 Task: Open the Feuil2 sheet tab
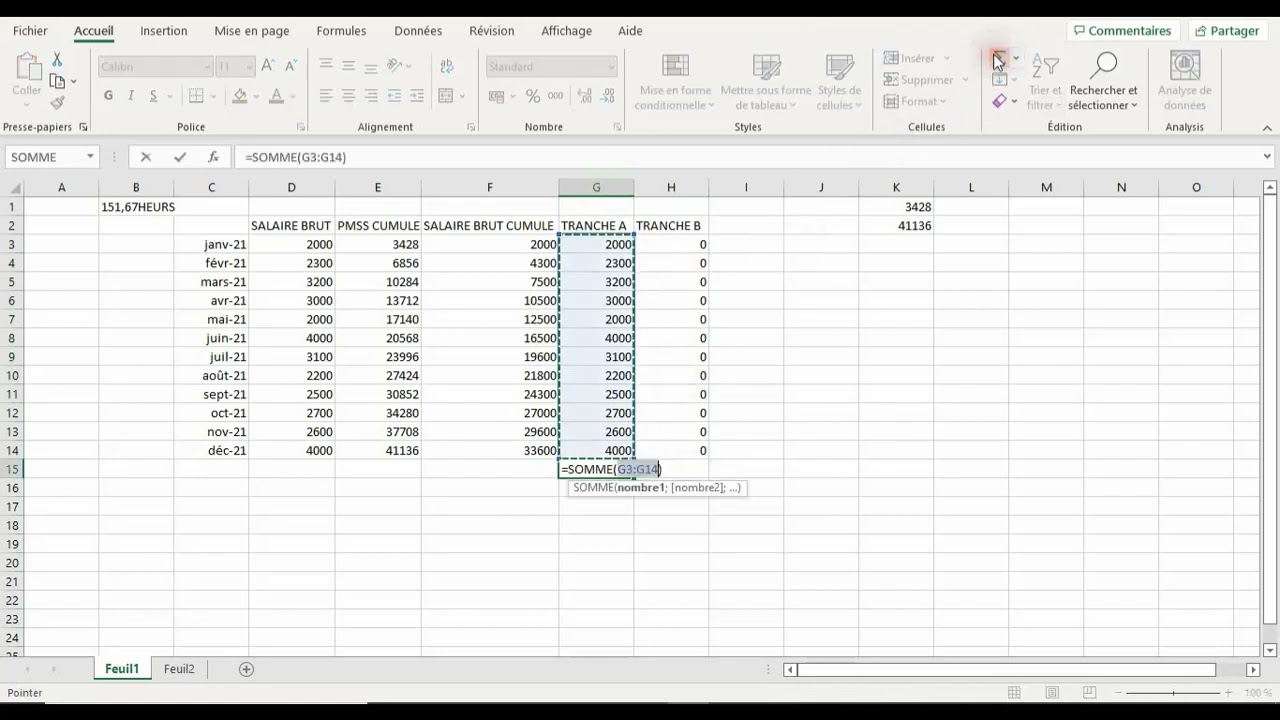tap(179, 669)
